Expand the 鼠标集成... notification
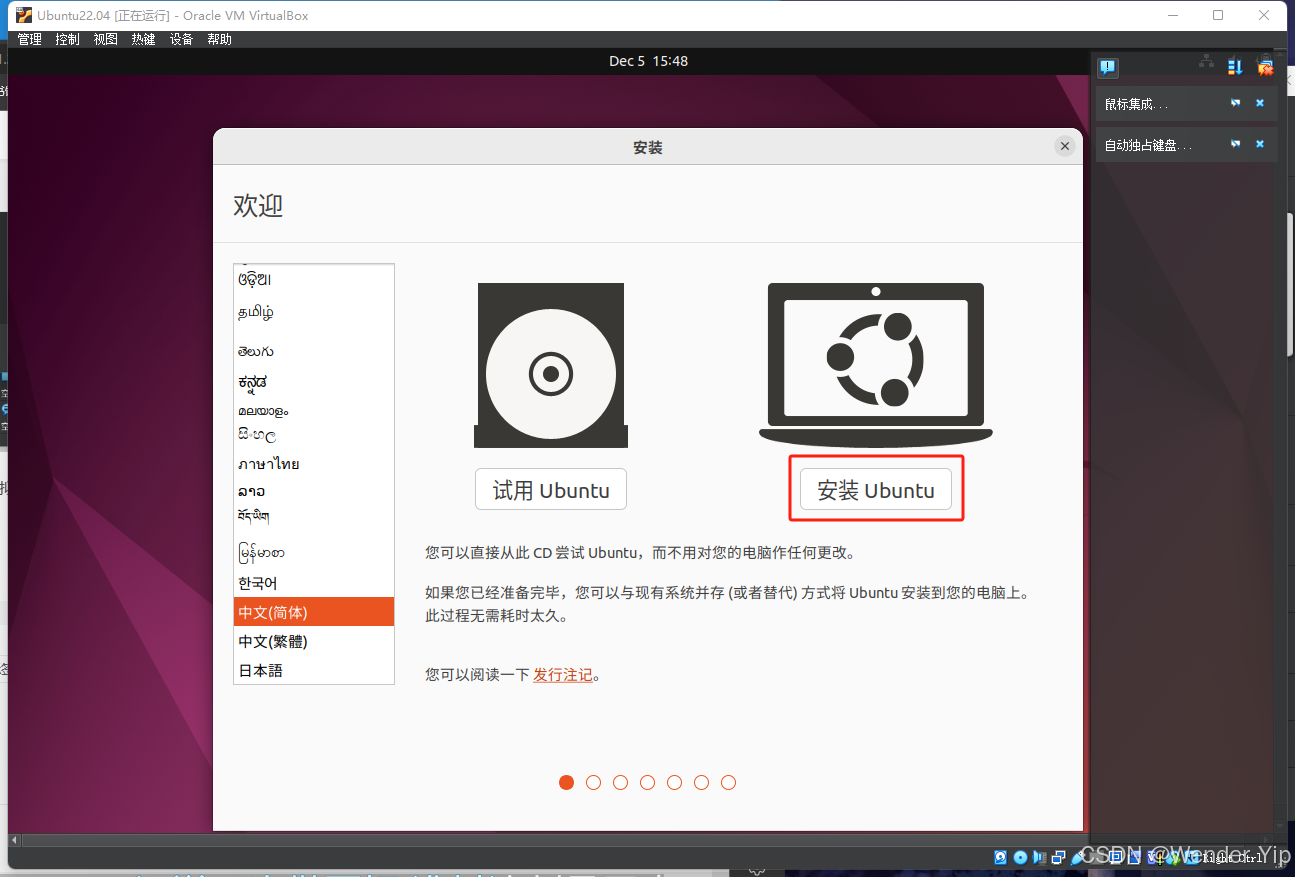The image size is (1295, 877). 1187,103
